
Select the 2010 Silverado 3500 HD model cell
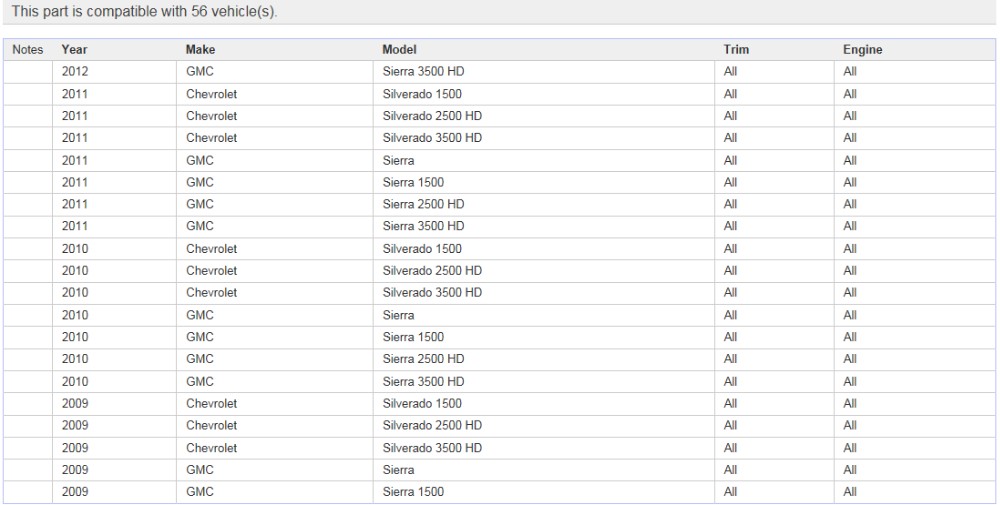tap(432, 292)
